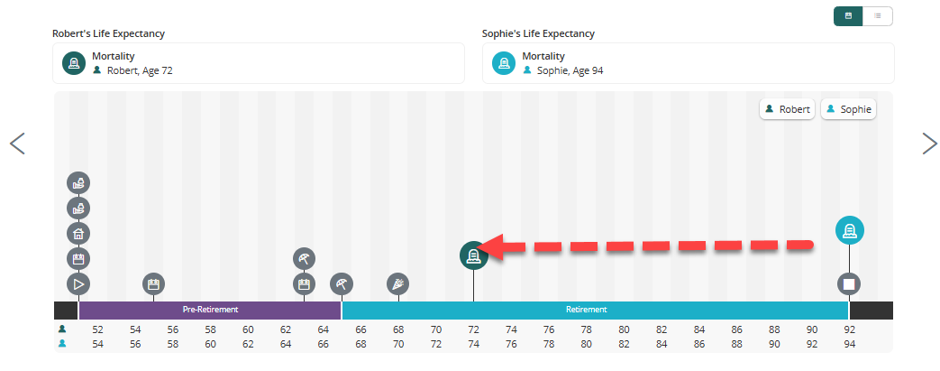Image resolution: width=940 pixels, height=371 pixels.
Task: Click the house icon in the timeline stack
Action: pyautogui.click(x=78, y=233)
